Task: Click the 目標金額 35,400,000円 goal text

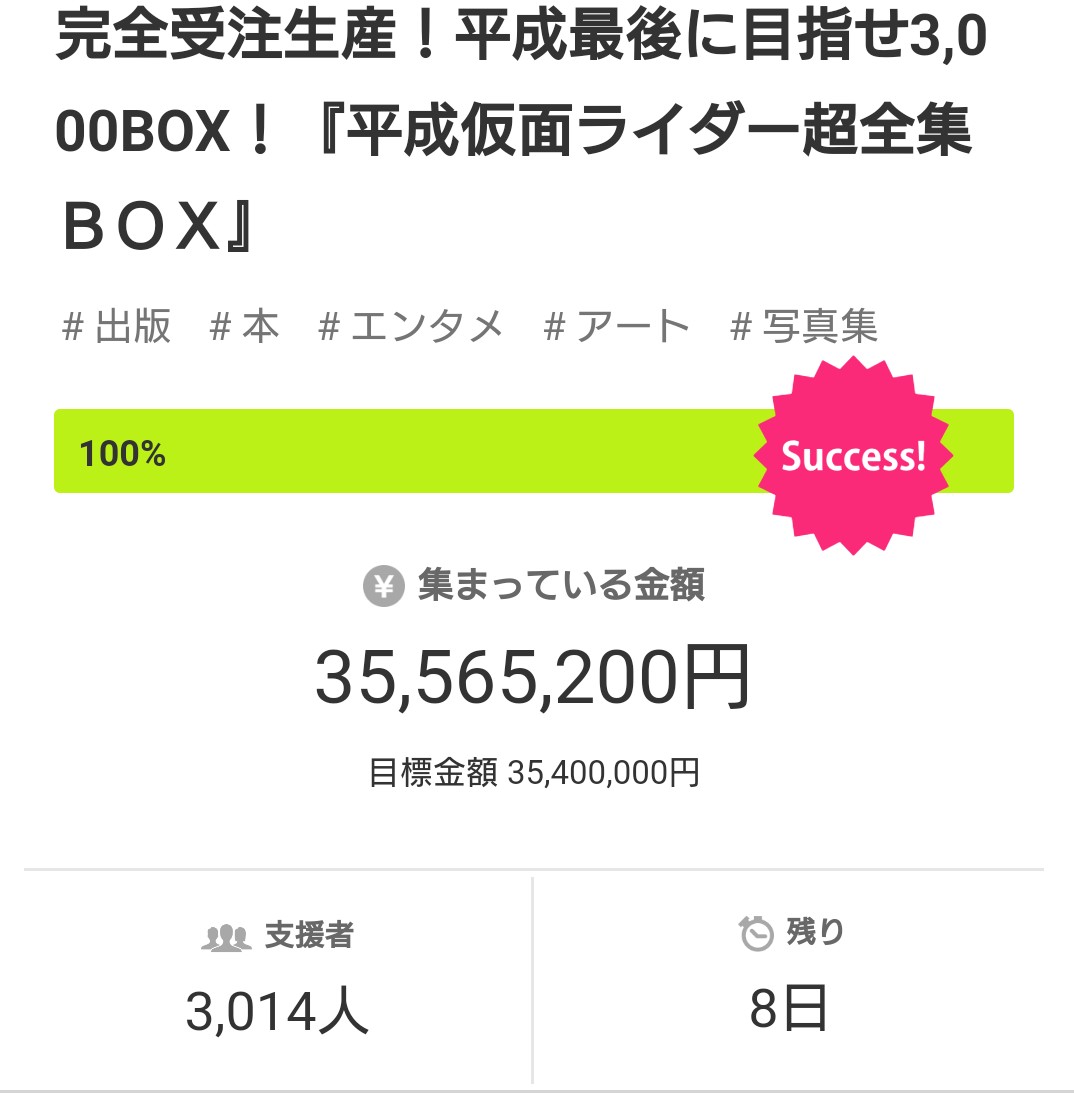Action: tap(534, 772)
